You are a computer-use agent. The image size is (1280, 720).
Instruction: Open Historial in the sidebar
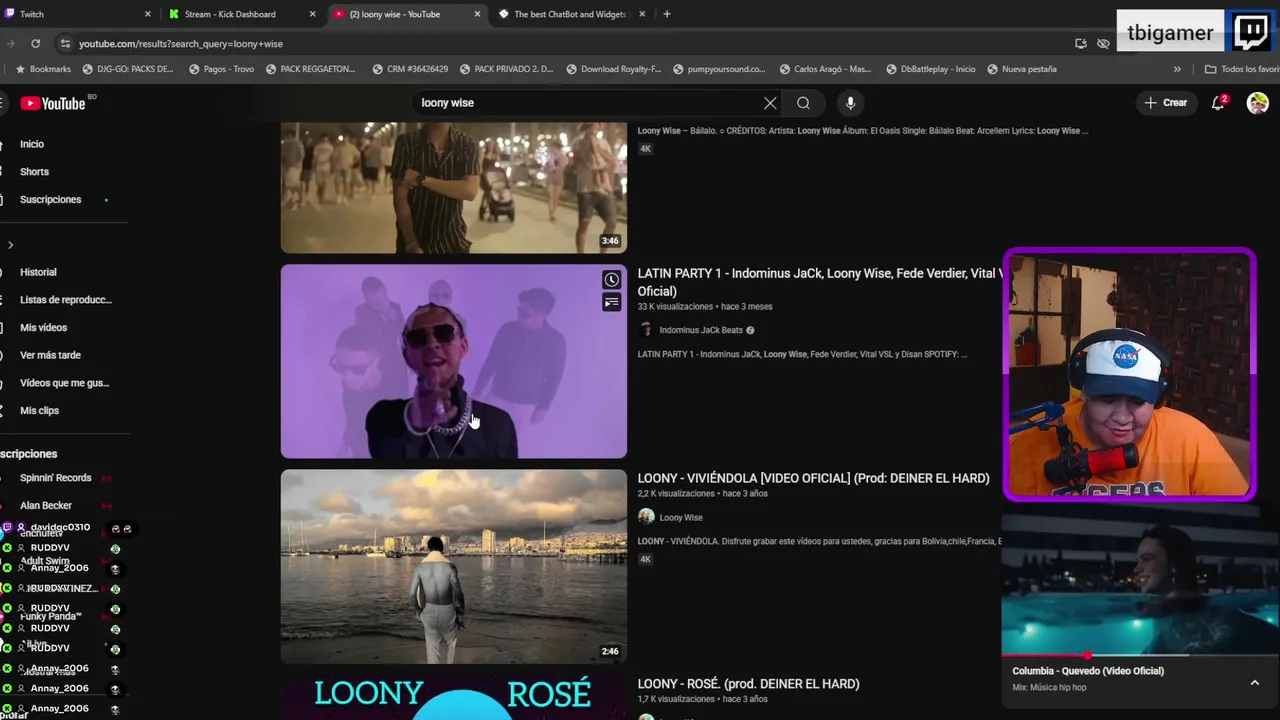[x=38, y=272]
